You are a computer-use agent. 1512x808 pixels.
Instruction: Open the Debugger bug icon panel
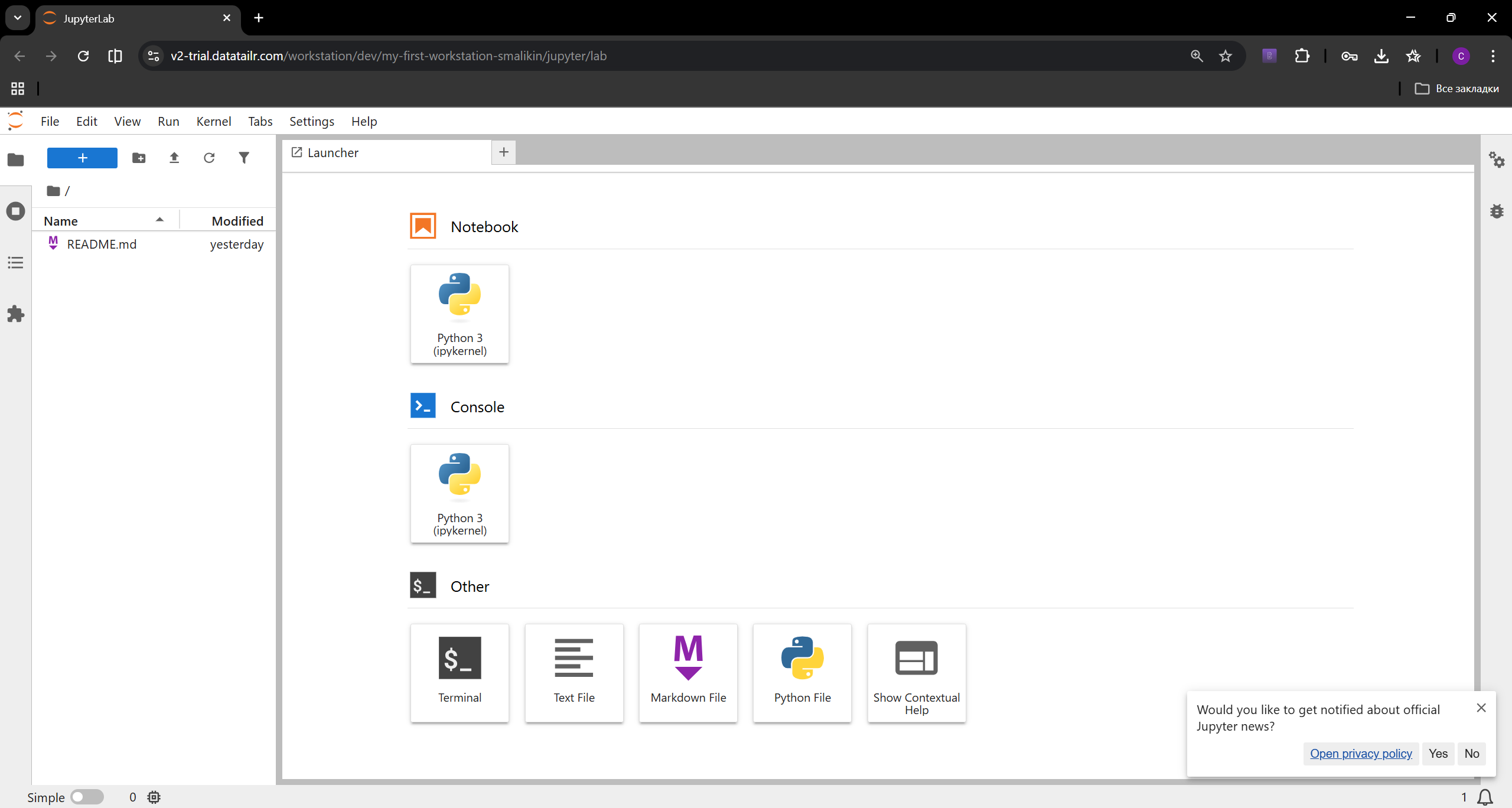[x=1497, y=211]
